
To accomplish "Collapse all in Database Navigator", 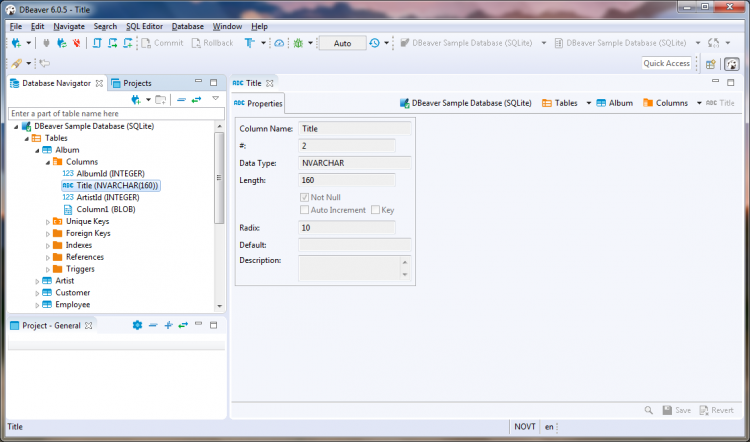I will (x=181, y=99).
